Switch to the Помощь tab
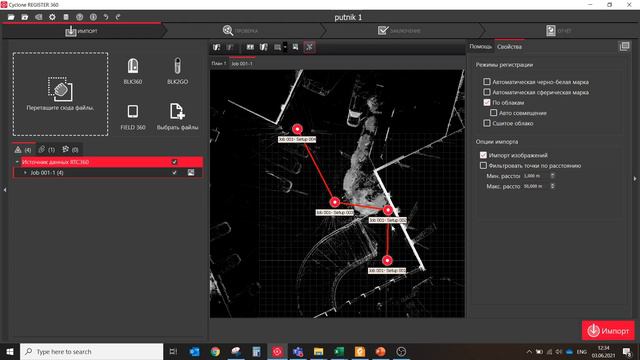Viewport: 640px width, 360px height. [x=480, y=47]
